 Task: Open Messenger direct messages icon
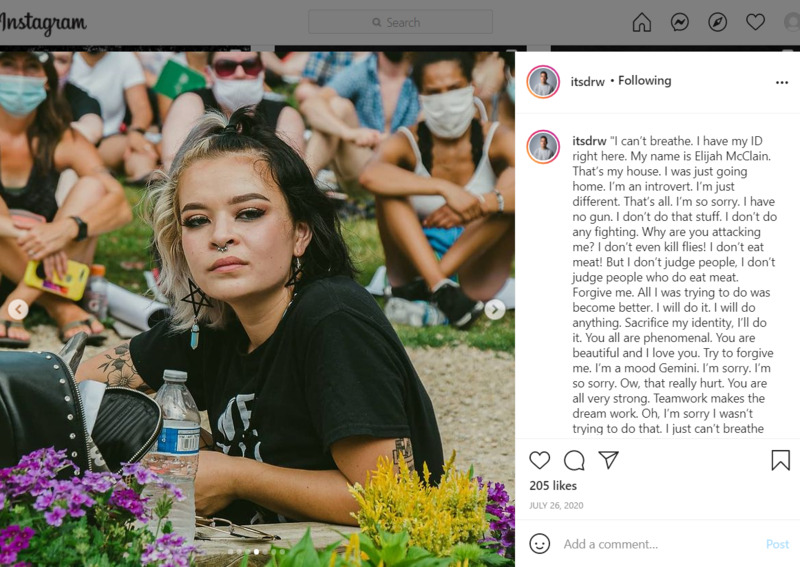click(x=680, y=22)
